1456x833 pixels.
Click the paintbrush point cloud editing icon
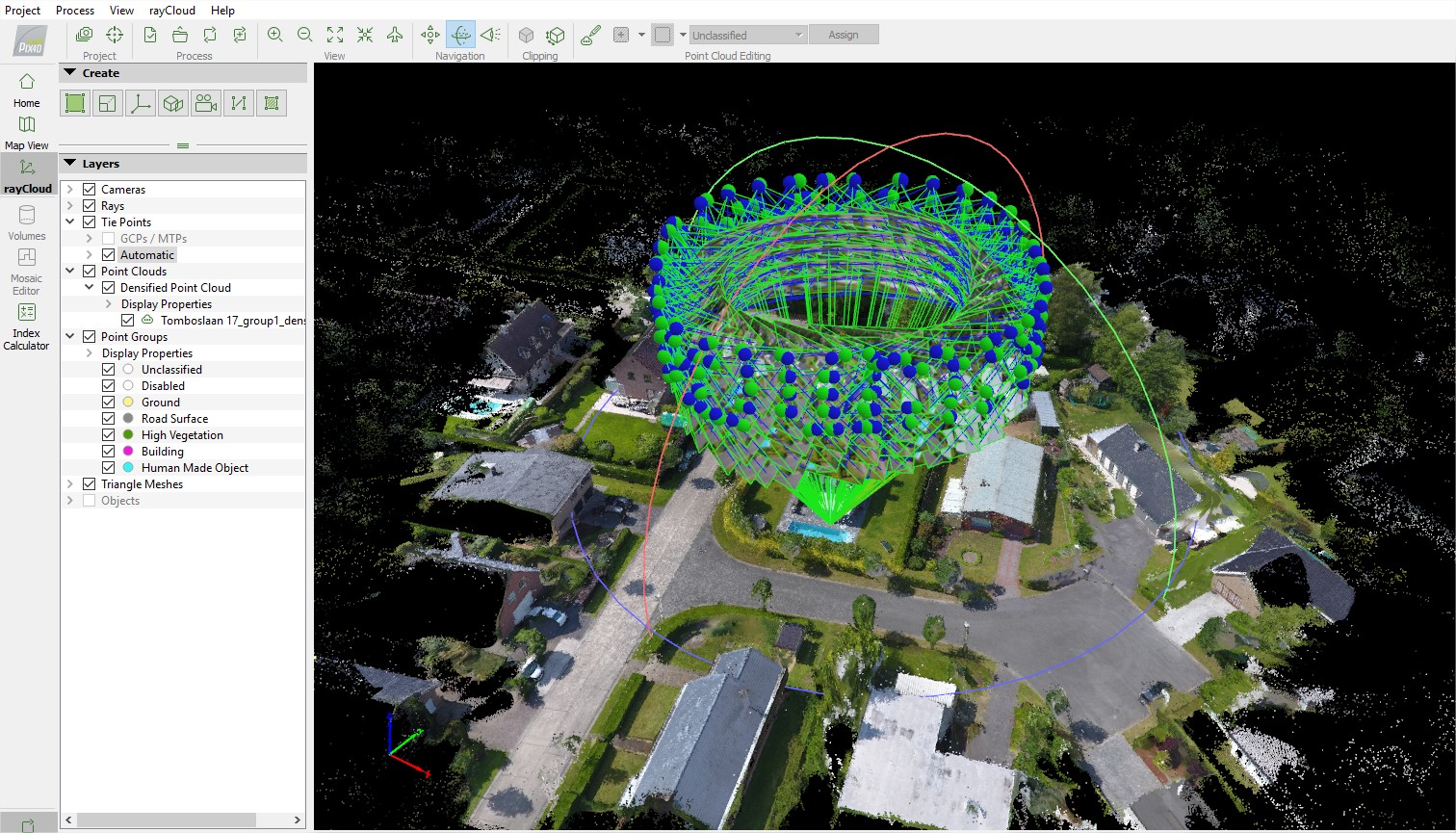click(x=590, y=35)
